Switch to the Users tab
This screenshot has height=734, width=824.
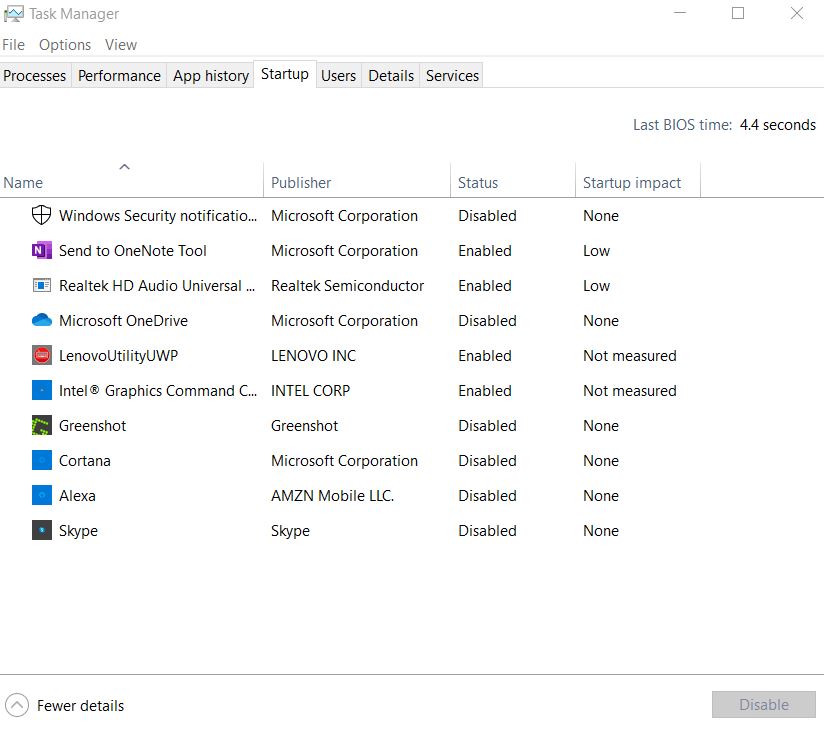point(338,76)
